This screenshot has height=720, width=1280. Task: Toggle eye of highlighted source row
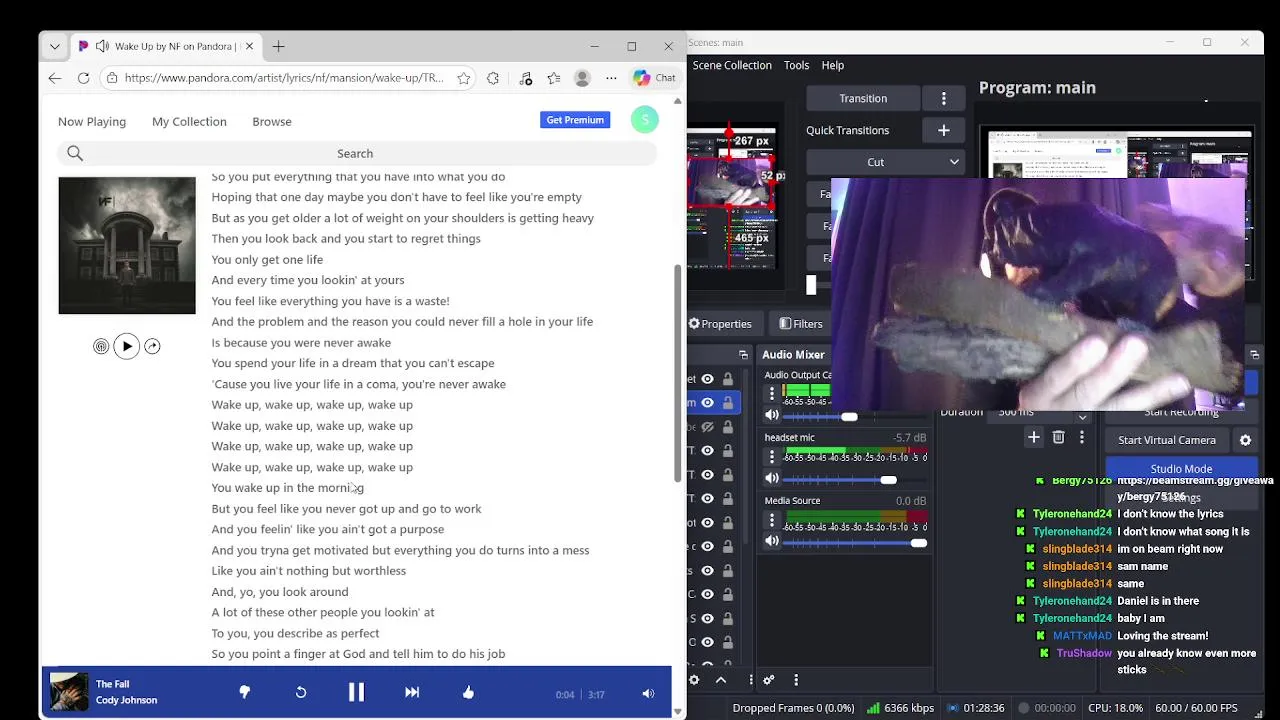[x=708, y=403]
